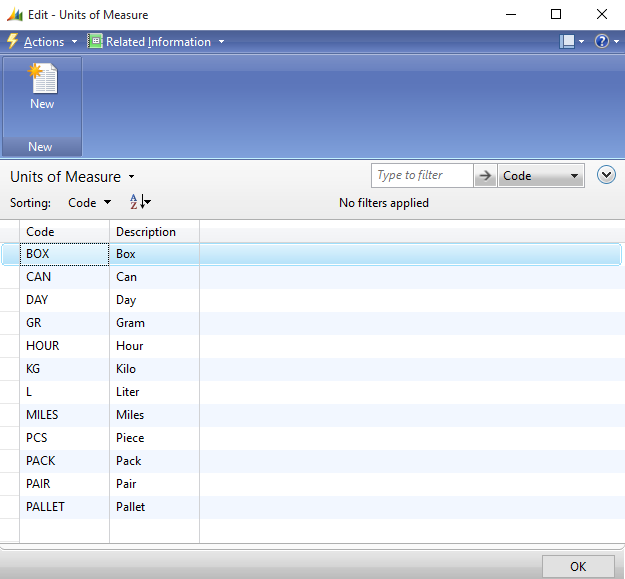Click the Description column header

(x=155, y=232)
